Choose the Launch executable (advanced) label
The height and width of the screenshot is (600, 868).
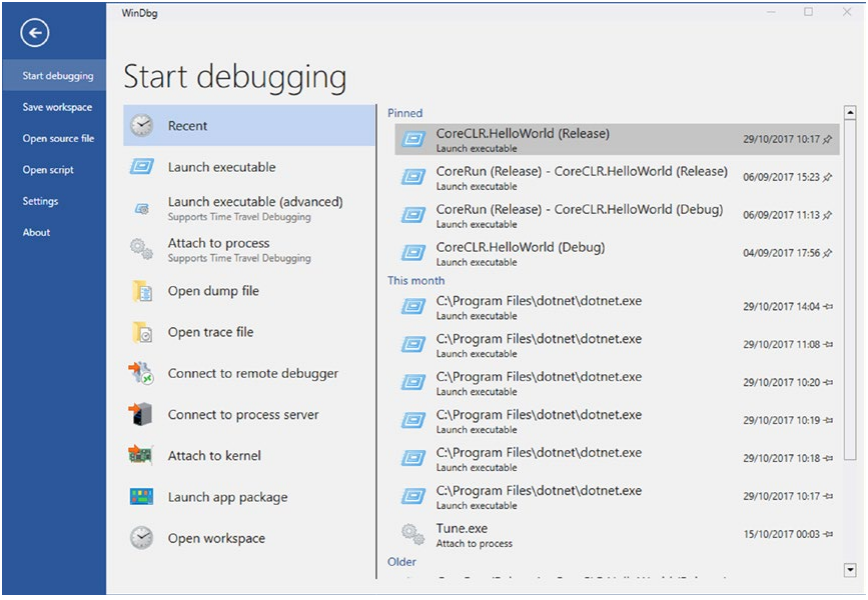(255, 201)
